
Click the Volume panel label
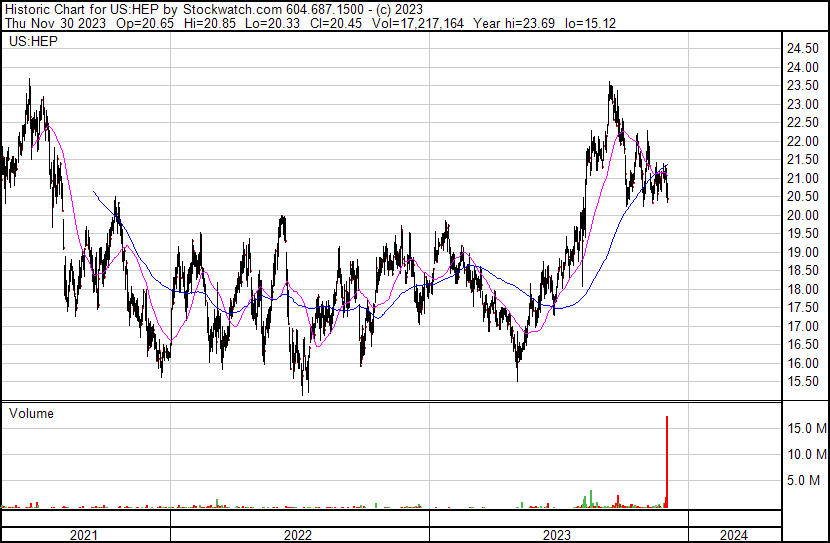[31, 413]
